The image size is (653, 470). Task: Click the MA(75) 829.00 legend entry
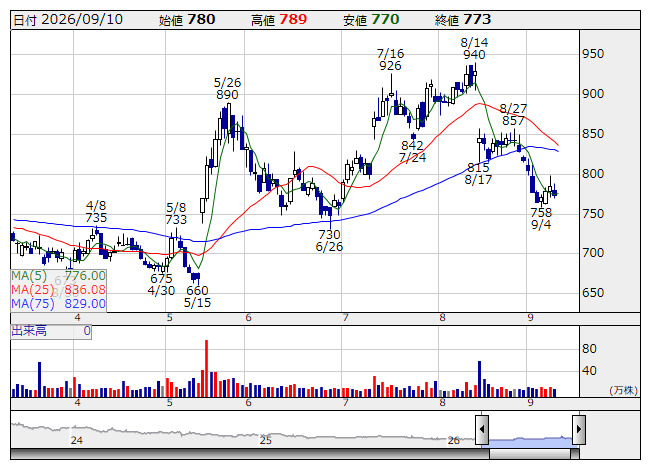58,304
